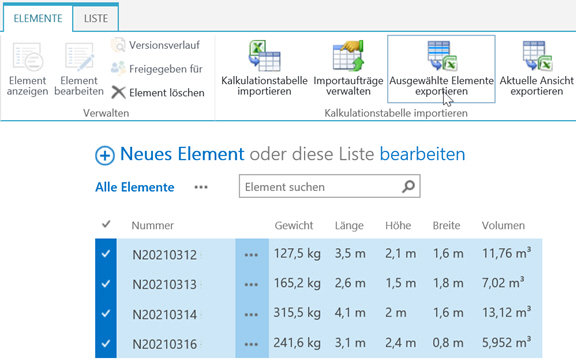Open Versionsverlauf in the ribbon
This screenshot has width=576, height=363.
155,45
